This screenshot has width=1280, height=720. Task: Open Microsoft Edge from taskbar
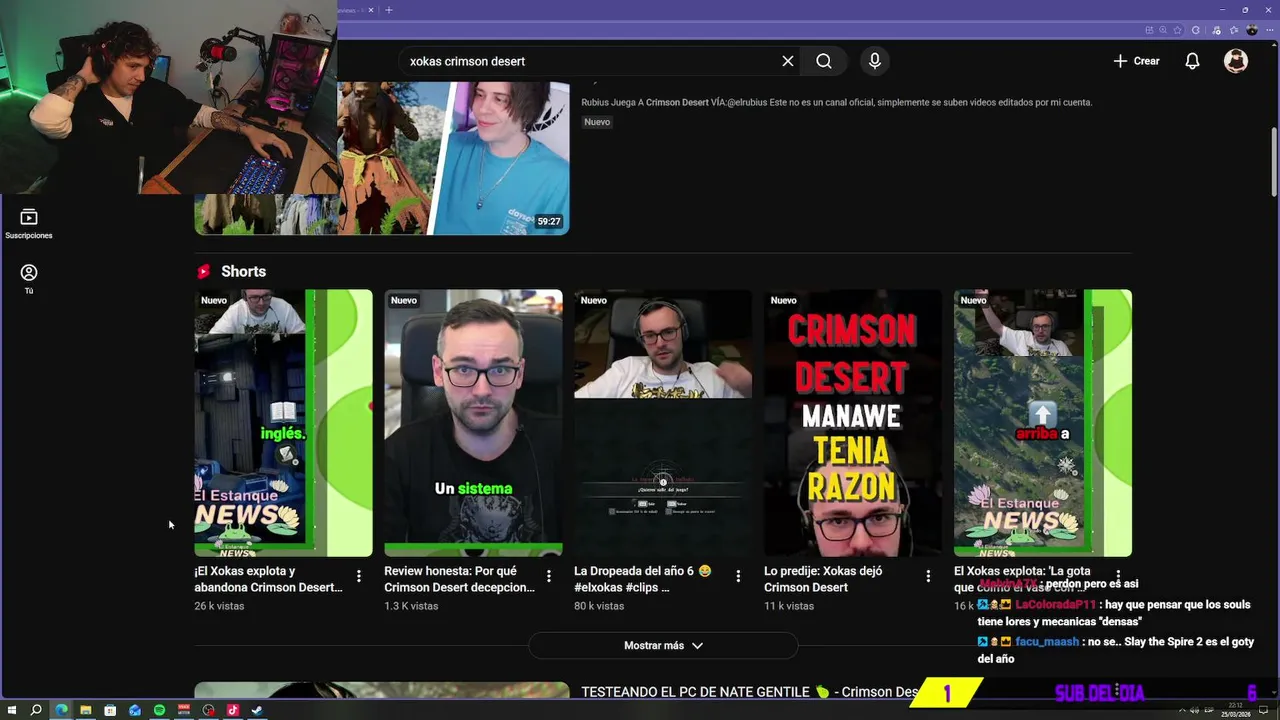61,710
